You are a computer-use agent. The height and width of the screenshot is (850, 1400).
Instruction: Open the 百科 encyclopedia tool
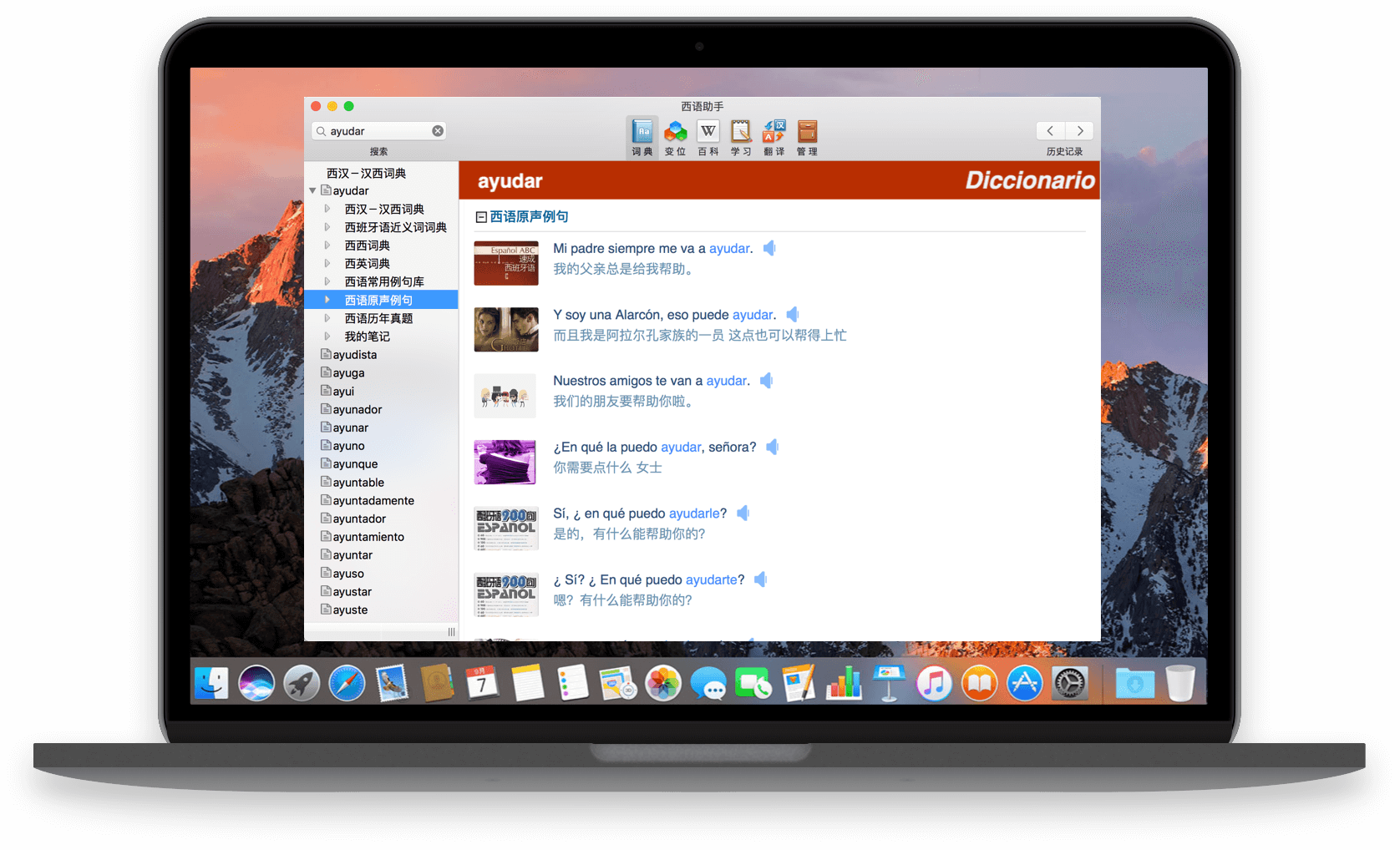(708, 138)
